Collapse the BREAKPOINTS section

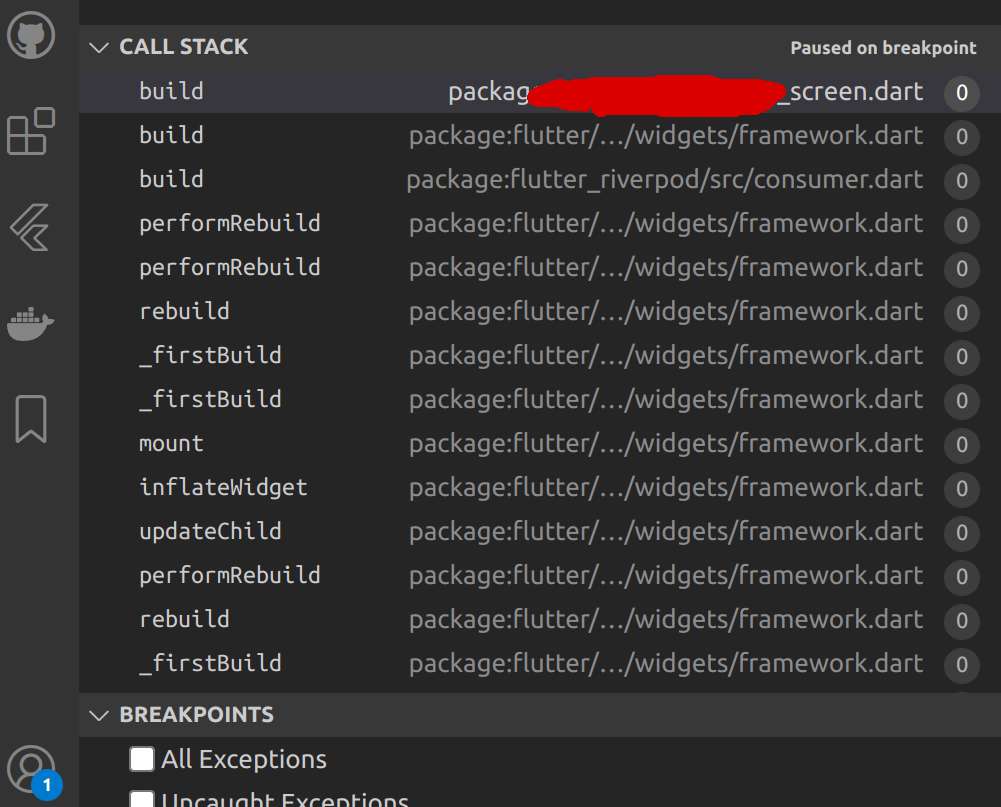coord(98,715)
